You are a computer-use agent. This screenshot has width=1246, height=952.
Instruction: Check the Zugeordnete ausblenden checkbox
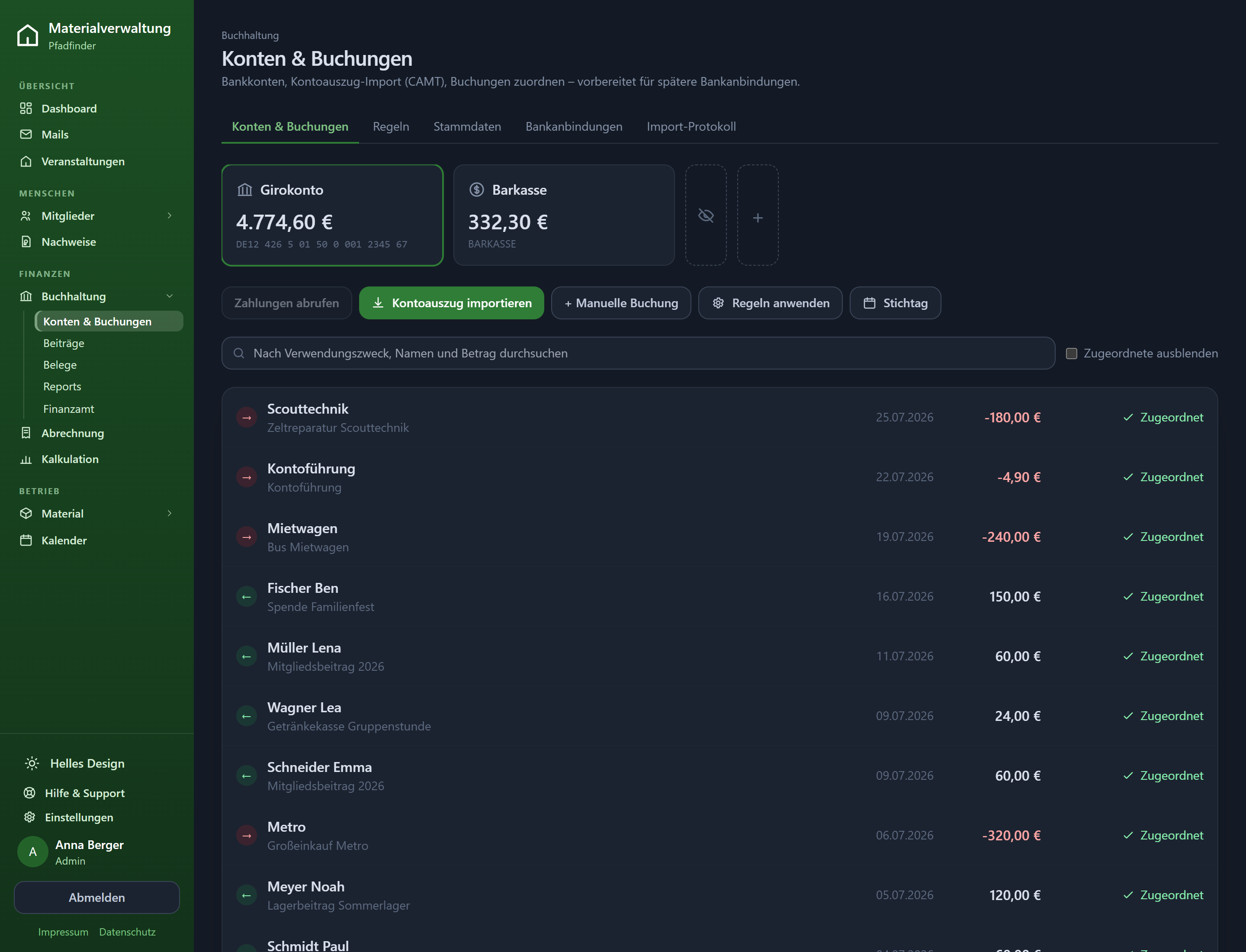(1072, 353)
